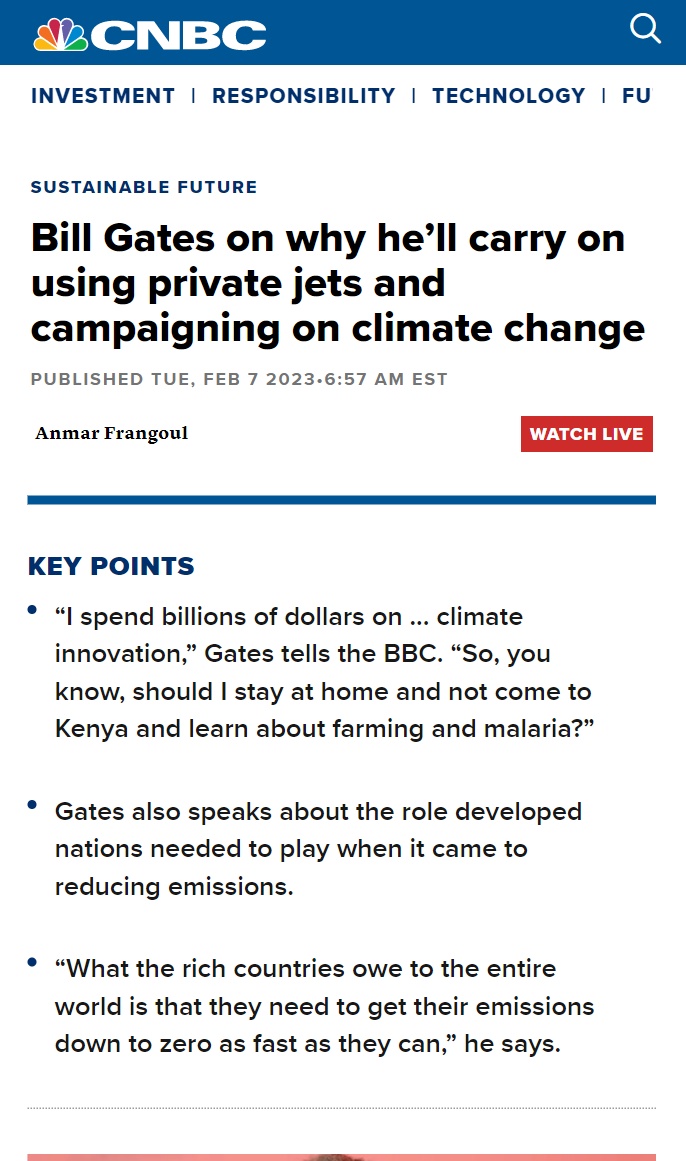Viewport: 686px width, 1161px height.
Task: Click the Key Points heading
Action: coord(111,566)
